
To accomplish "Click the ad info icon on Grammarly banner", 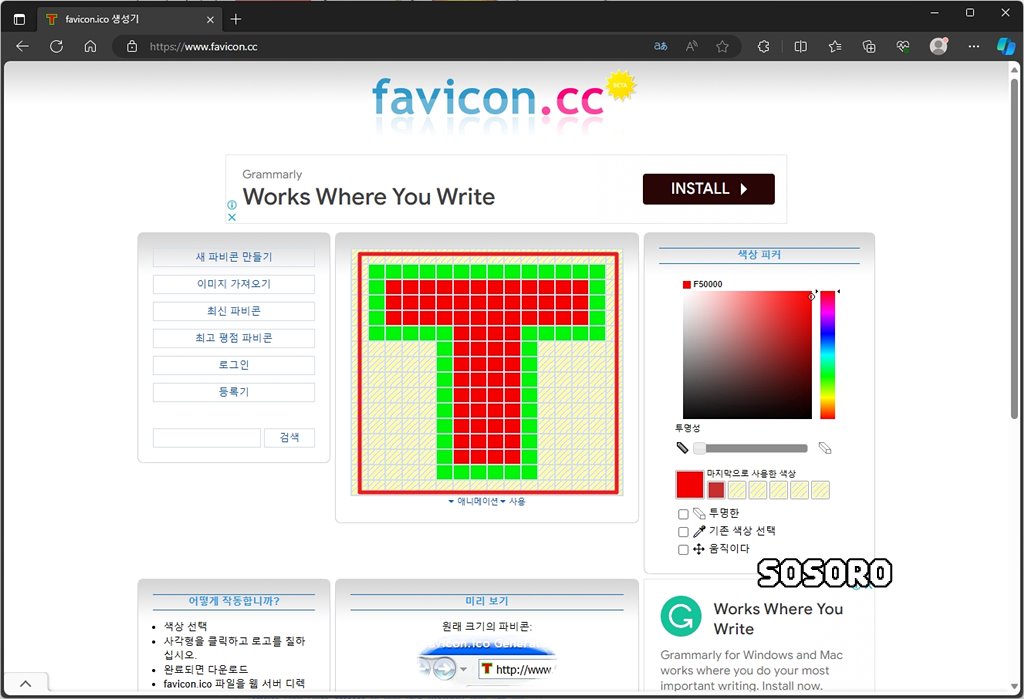I will pyautogui.click(x=232, y=205).
